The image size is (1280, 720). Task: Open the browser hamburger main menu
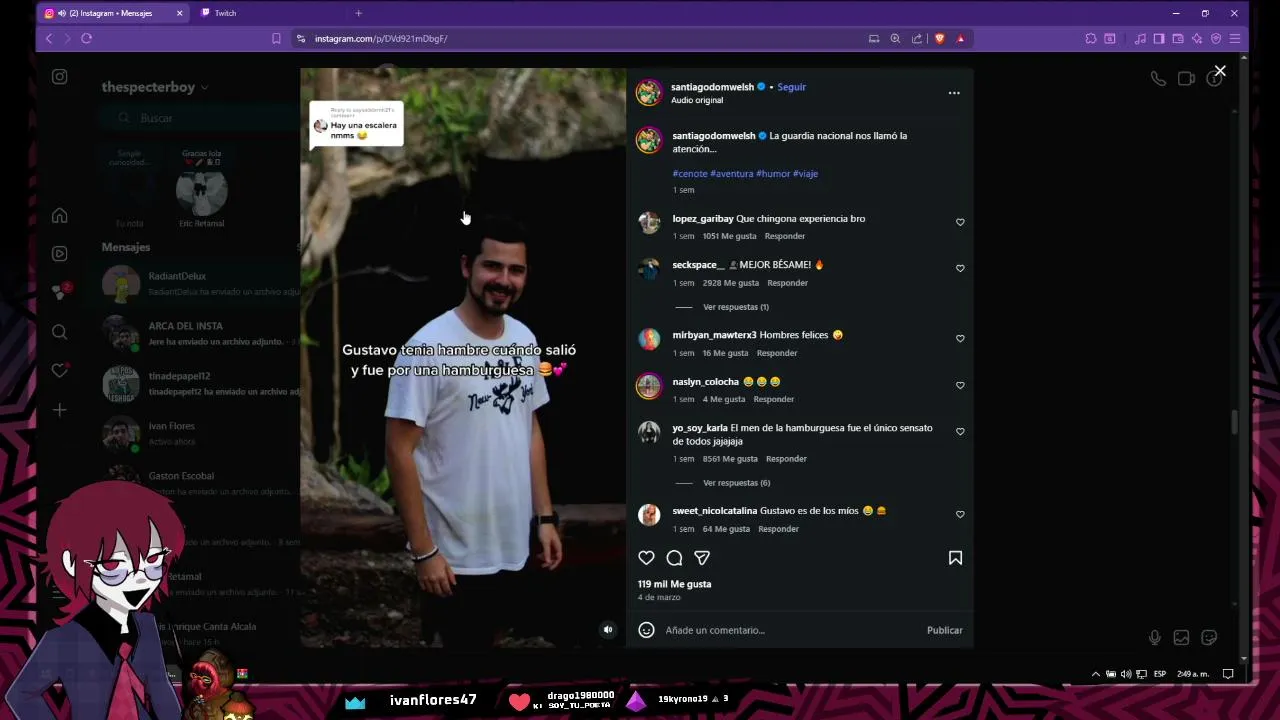[x=1235, y=38]
